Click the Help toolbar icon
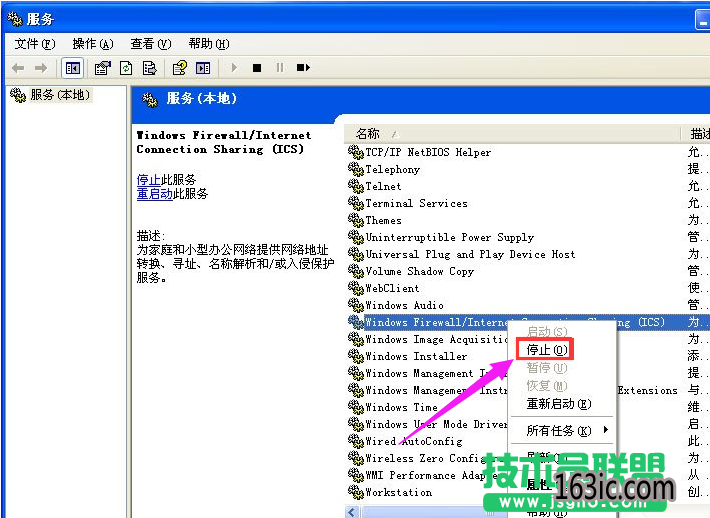Image resolution: width=710 pixels, height=518 pixels. [180, 68]
